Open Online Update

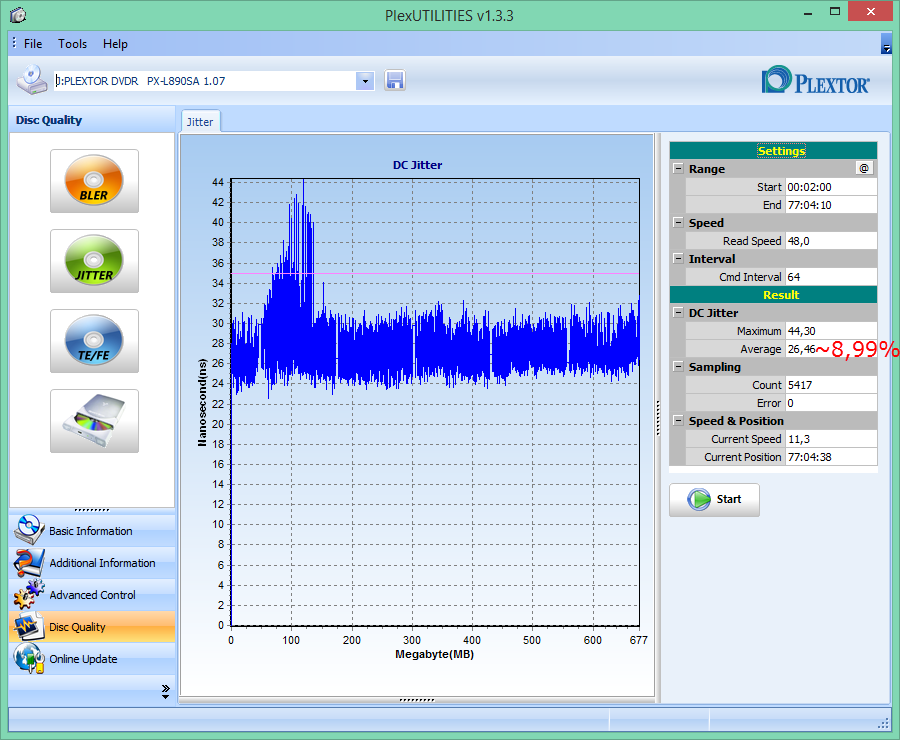[x=92, y=659]
